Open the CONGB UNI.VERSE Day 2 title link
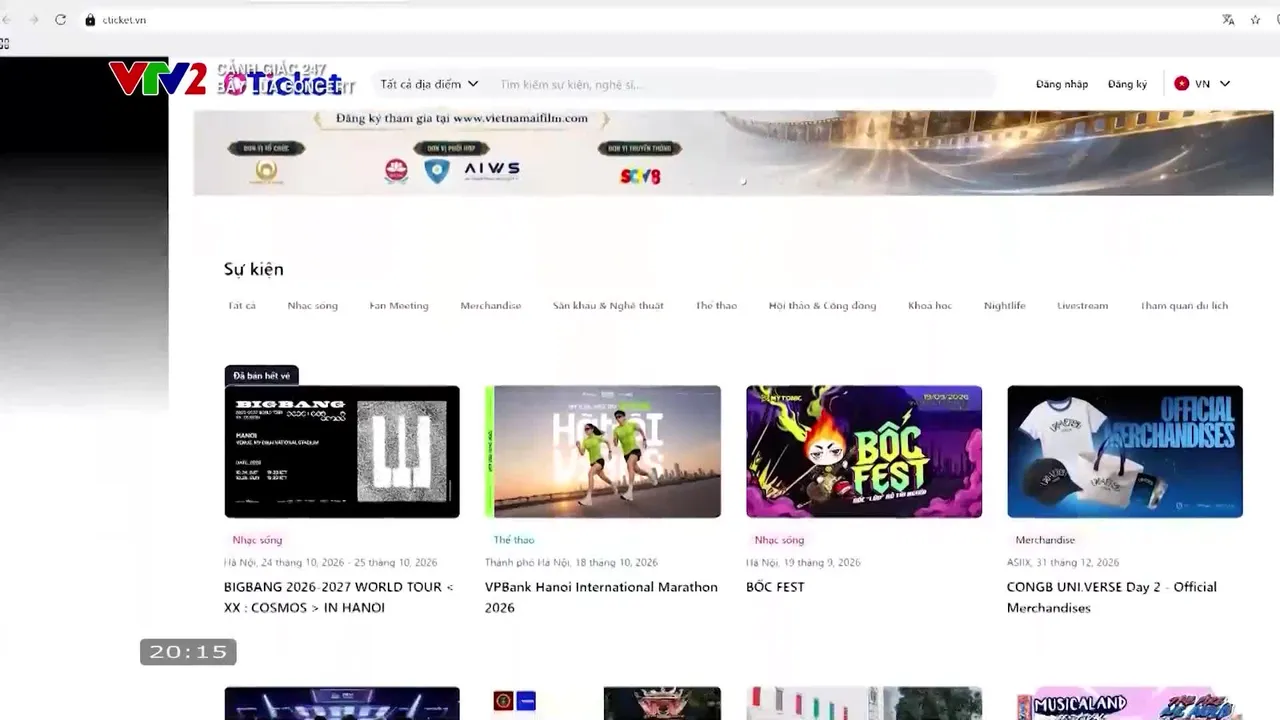The height and width of the screenshot is (720, 1280). pos(1112,597)
